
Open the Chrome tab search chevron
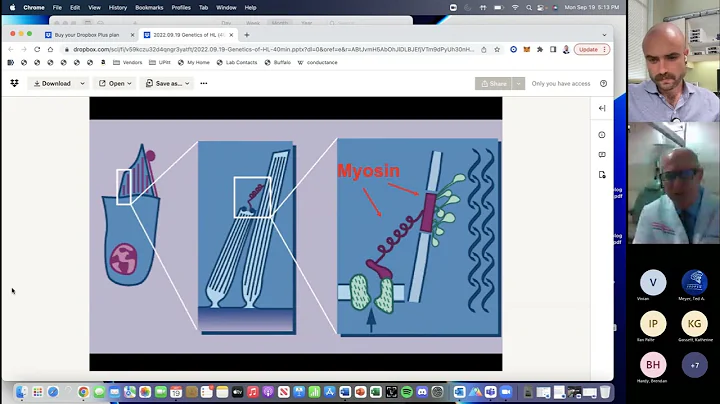[x=604, y=35]
